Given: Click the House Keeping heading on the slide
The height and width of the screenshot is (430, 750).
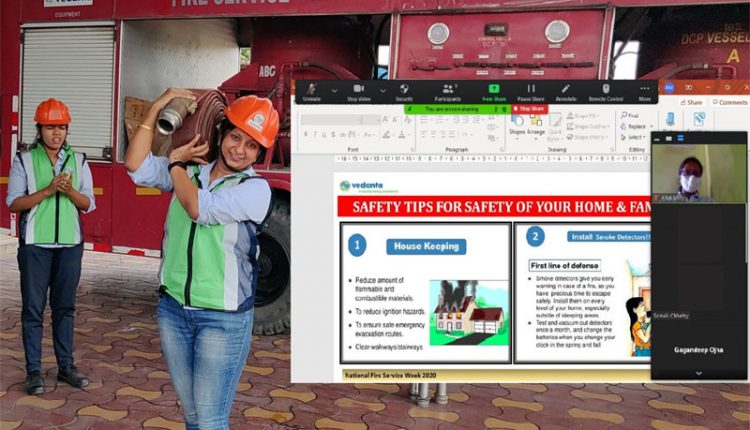Looking at the screenshot, I should click(x=426, y=246).
